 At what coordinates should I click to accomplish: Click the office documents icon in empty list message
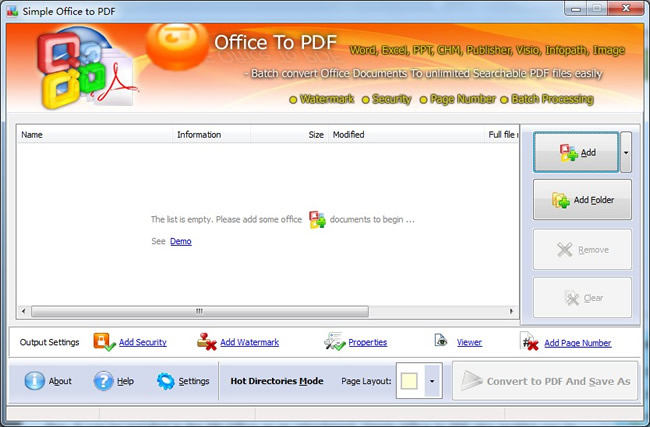317,219
